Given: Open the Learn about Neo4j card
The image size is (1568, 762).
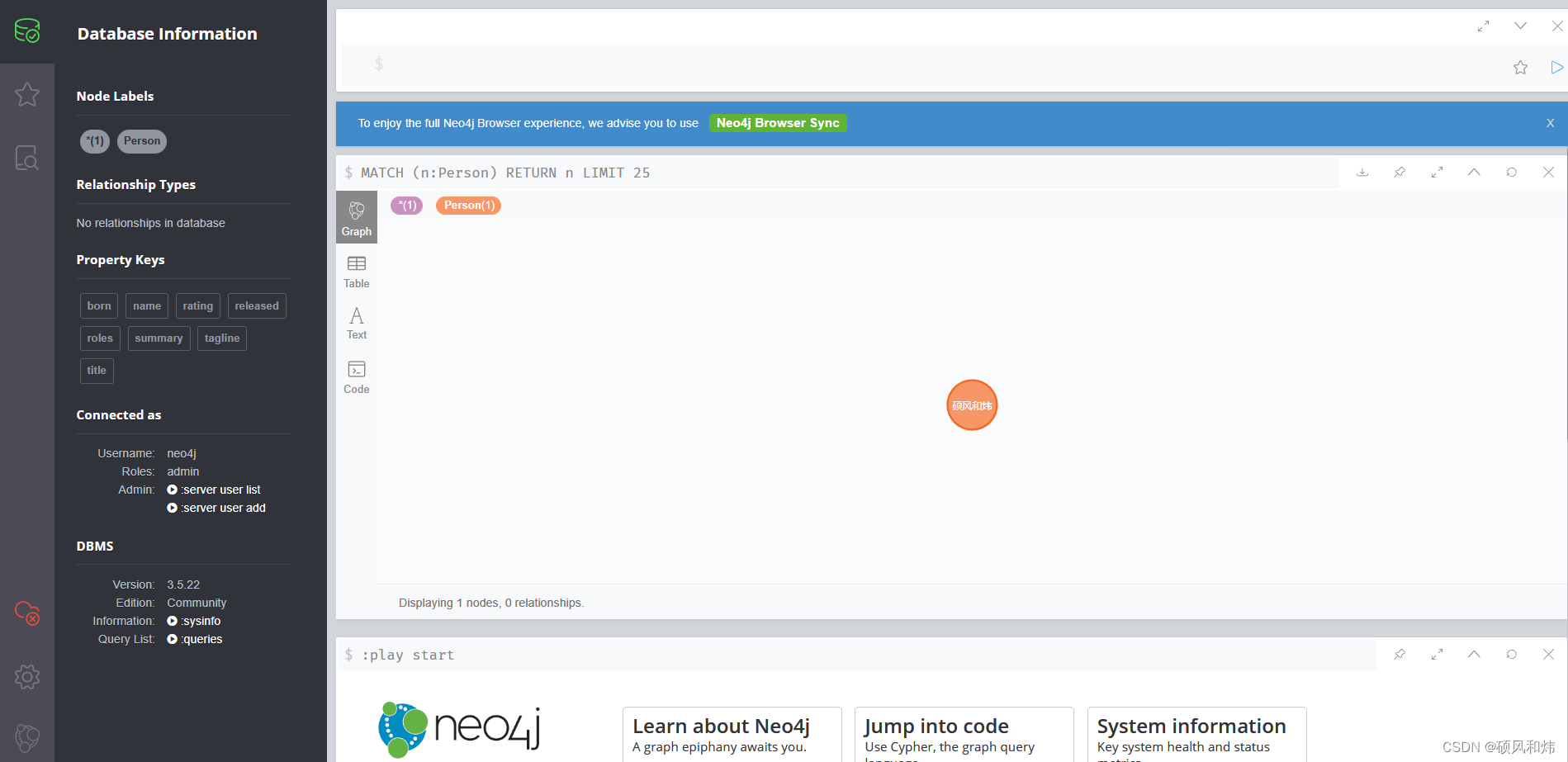Looking at the screenshot, I should pos(732,734).
